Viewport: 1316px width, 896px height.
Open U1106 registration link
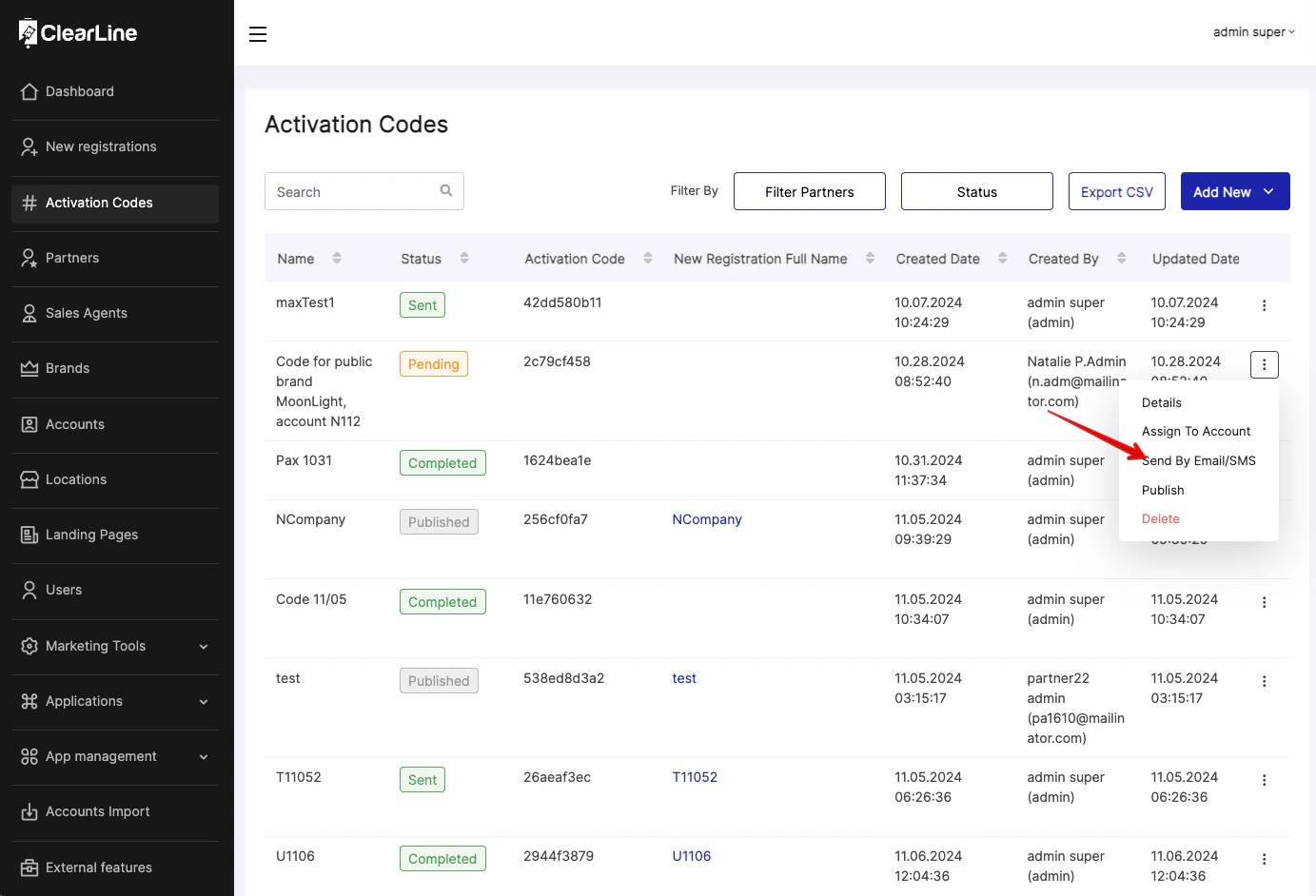click(692, 856)
